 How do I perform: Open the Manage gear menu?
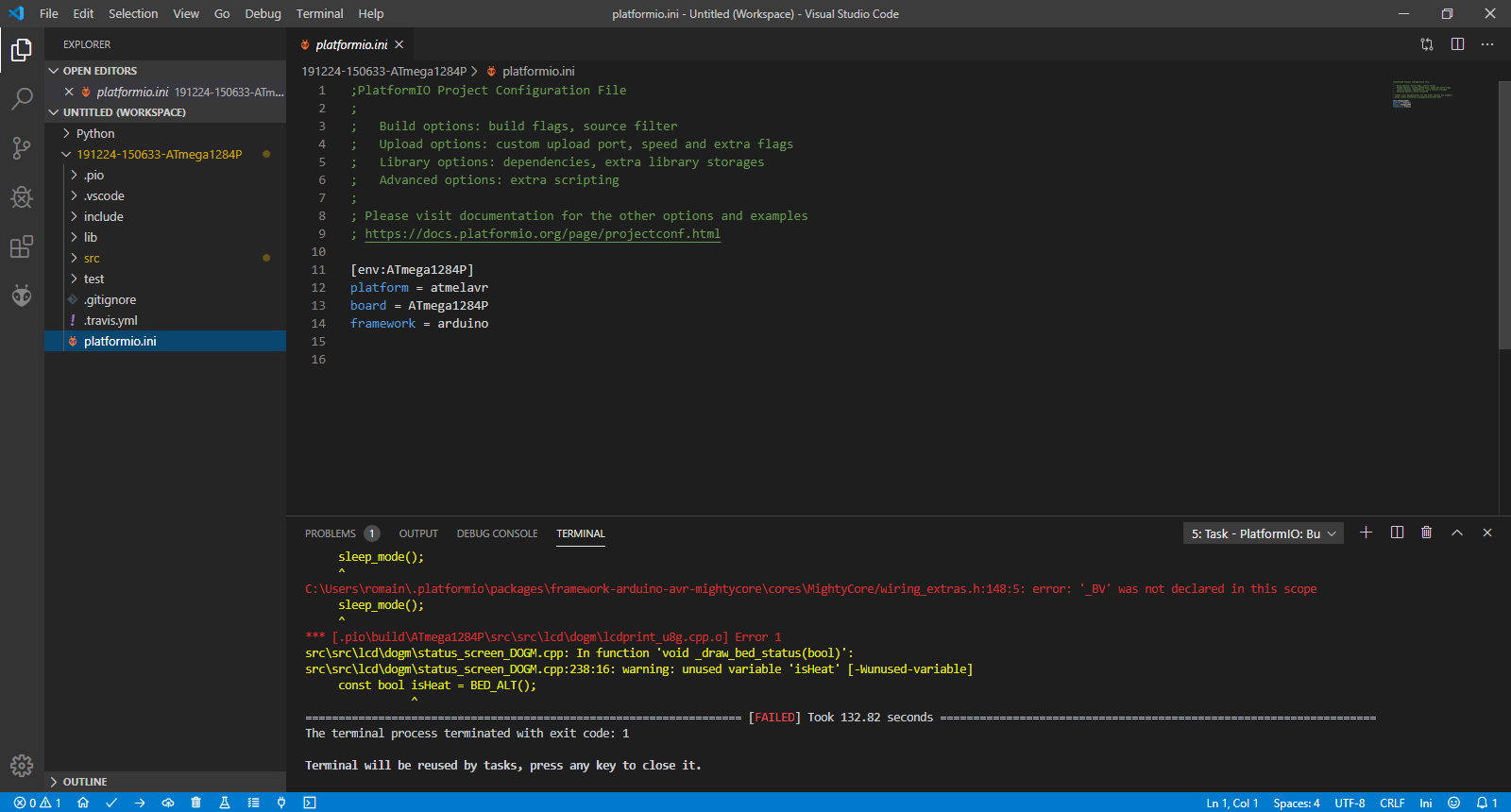[22, 766]
